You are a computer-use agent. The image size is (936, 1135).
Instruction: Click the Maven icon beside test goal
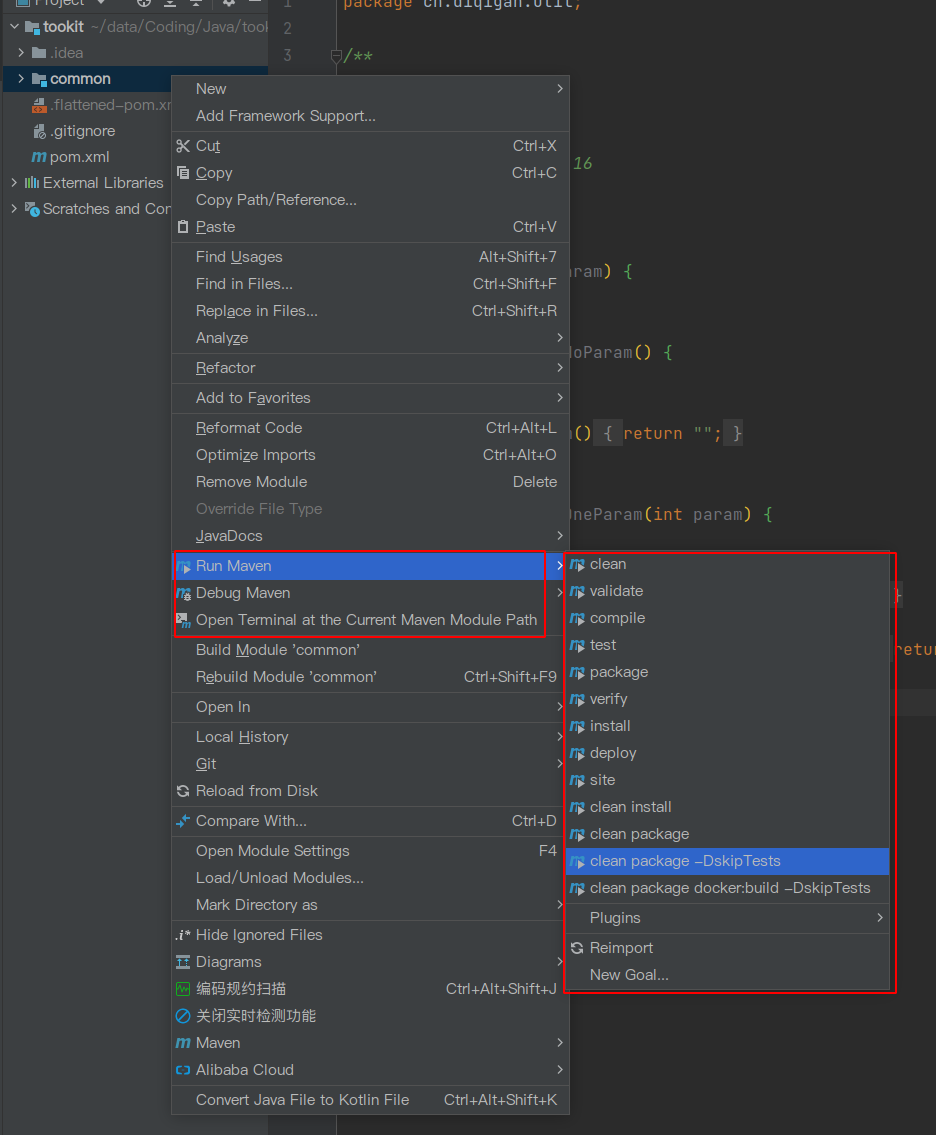pyautogui.click(x=577, y=645)
